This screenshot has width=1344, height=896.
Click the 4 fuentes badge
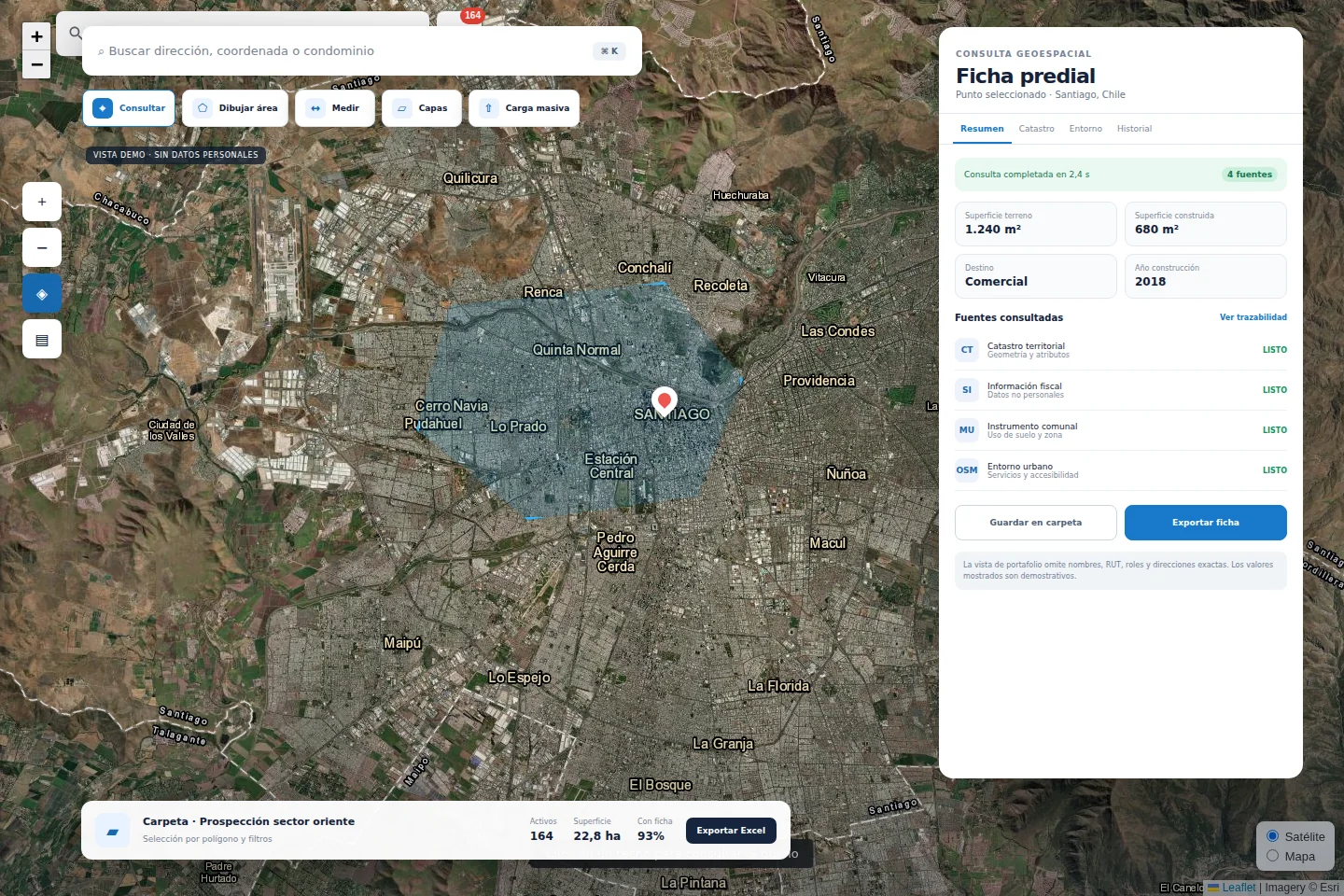(1250, 175)
